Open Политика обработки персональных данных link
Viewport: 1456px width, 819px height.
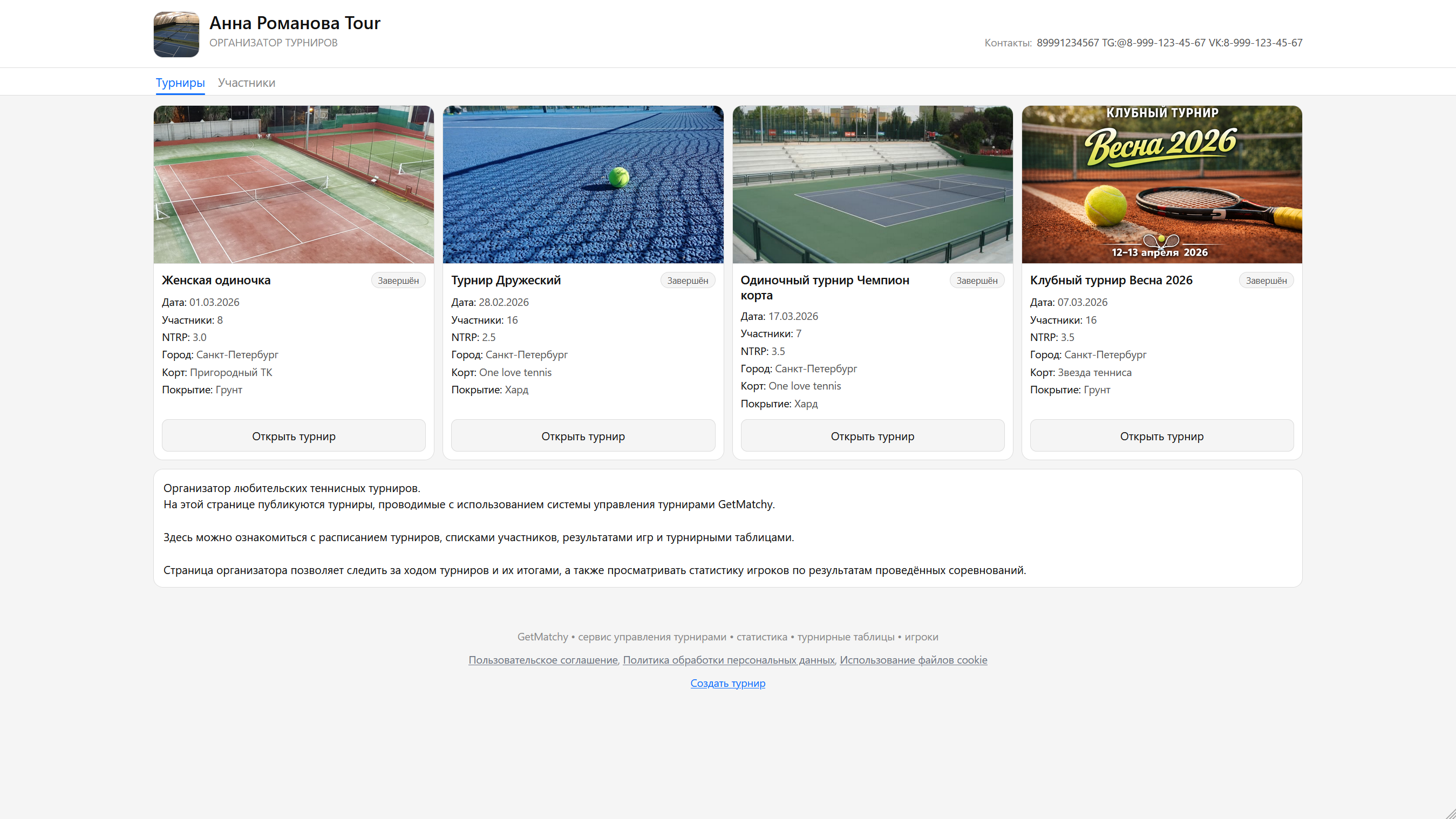[x=729, y=660]
